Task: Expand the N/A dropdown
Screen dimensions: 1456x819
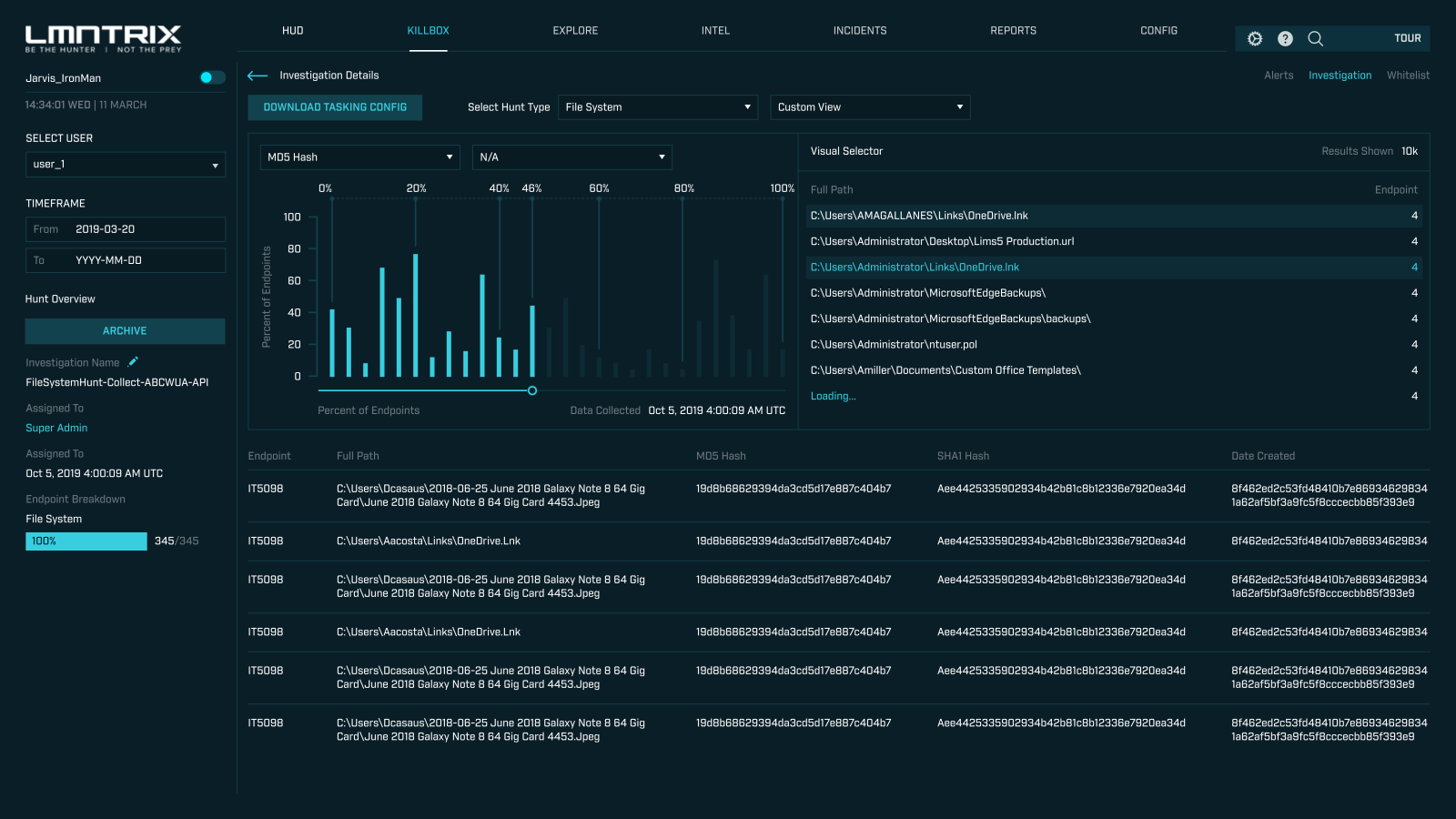Action: [572, 157]
